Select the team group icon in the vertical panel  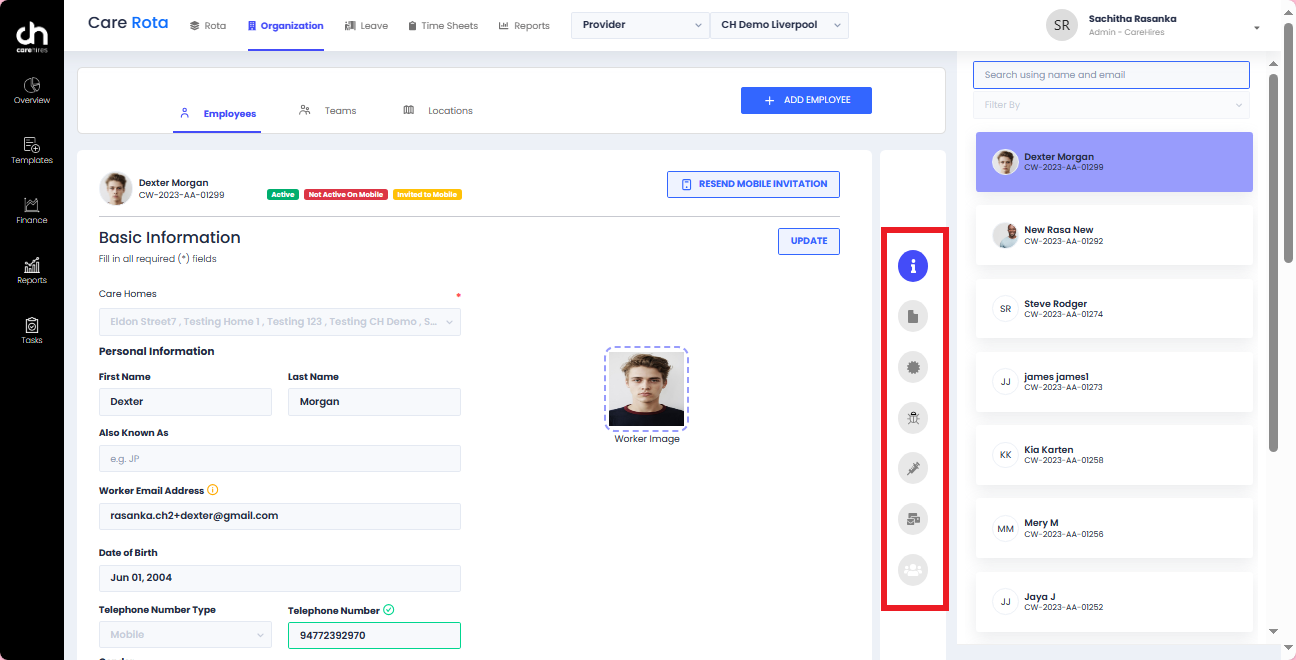[x=912, y=570]
